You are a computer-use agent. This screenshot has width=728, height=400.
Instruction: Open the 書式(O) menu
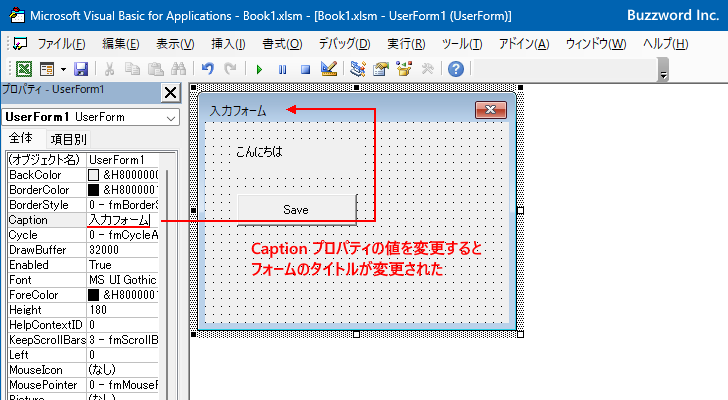point(282,44)
